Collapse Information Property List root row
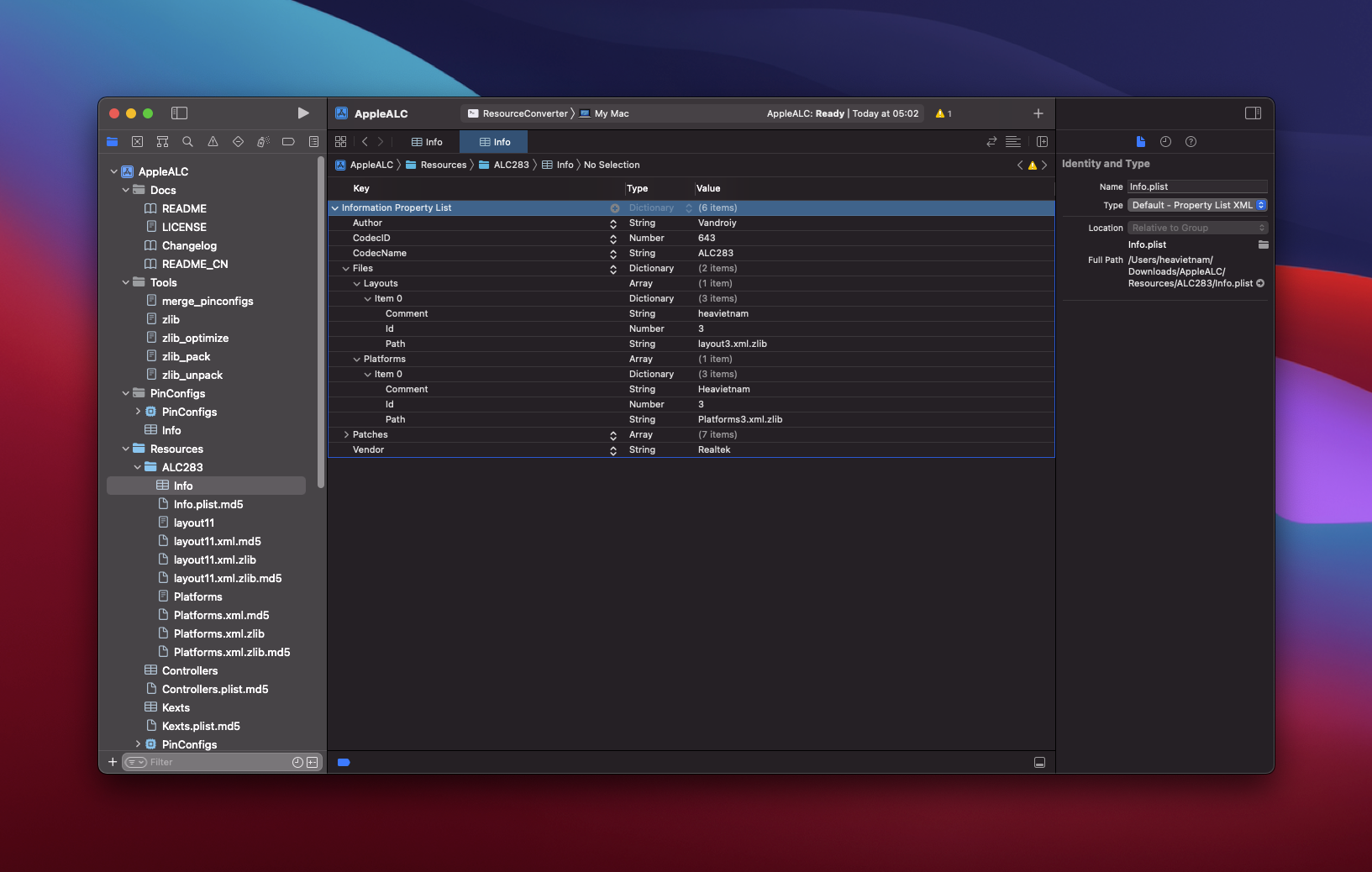Image resolution: width=1372 pixels, height=872 pixels. [x=335, y=207]
